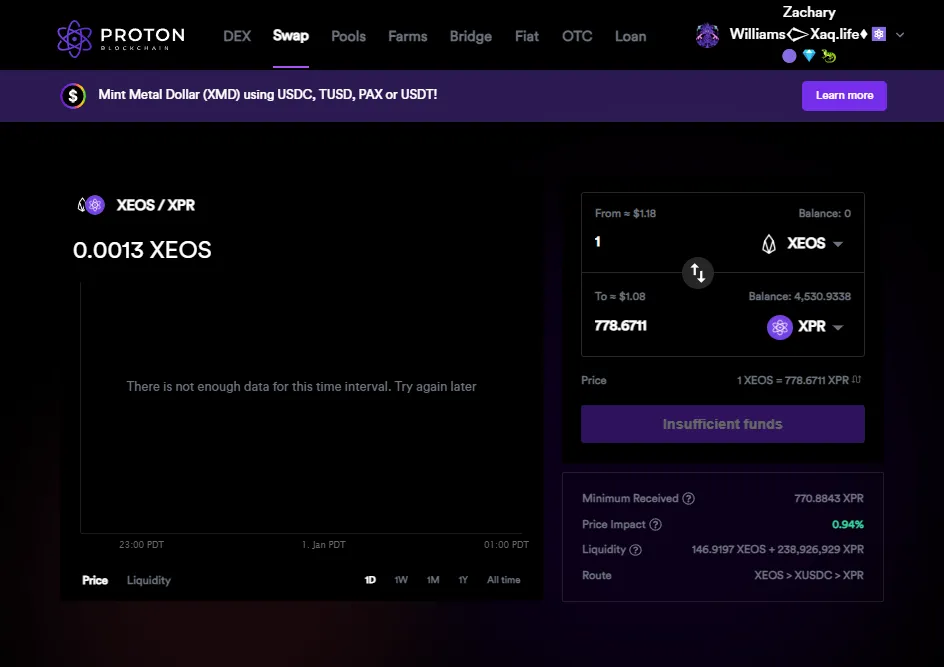
Task: Click the Metal Dollar coin icon
Action: (x=73, y=96)
